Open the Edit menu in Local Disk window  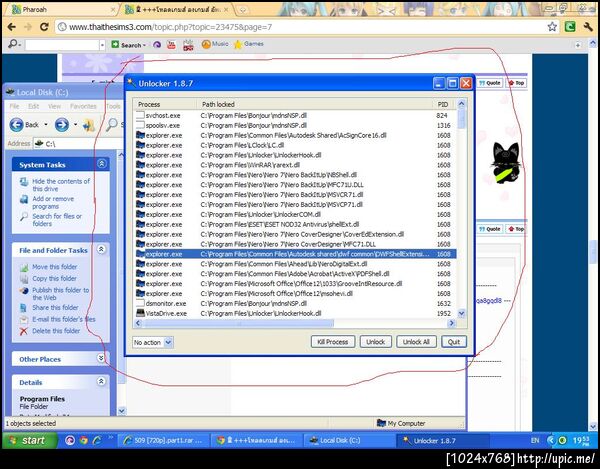(33, 106)
